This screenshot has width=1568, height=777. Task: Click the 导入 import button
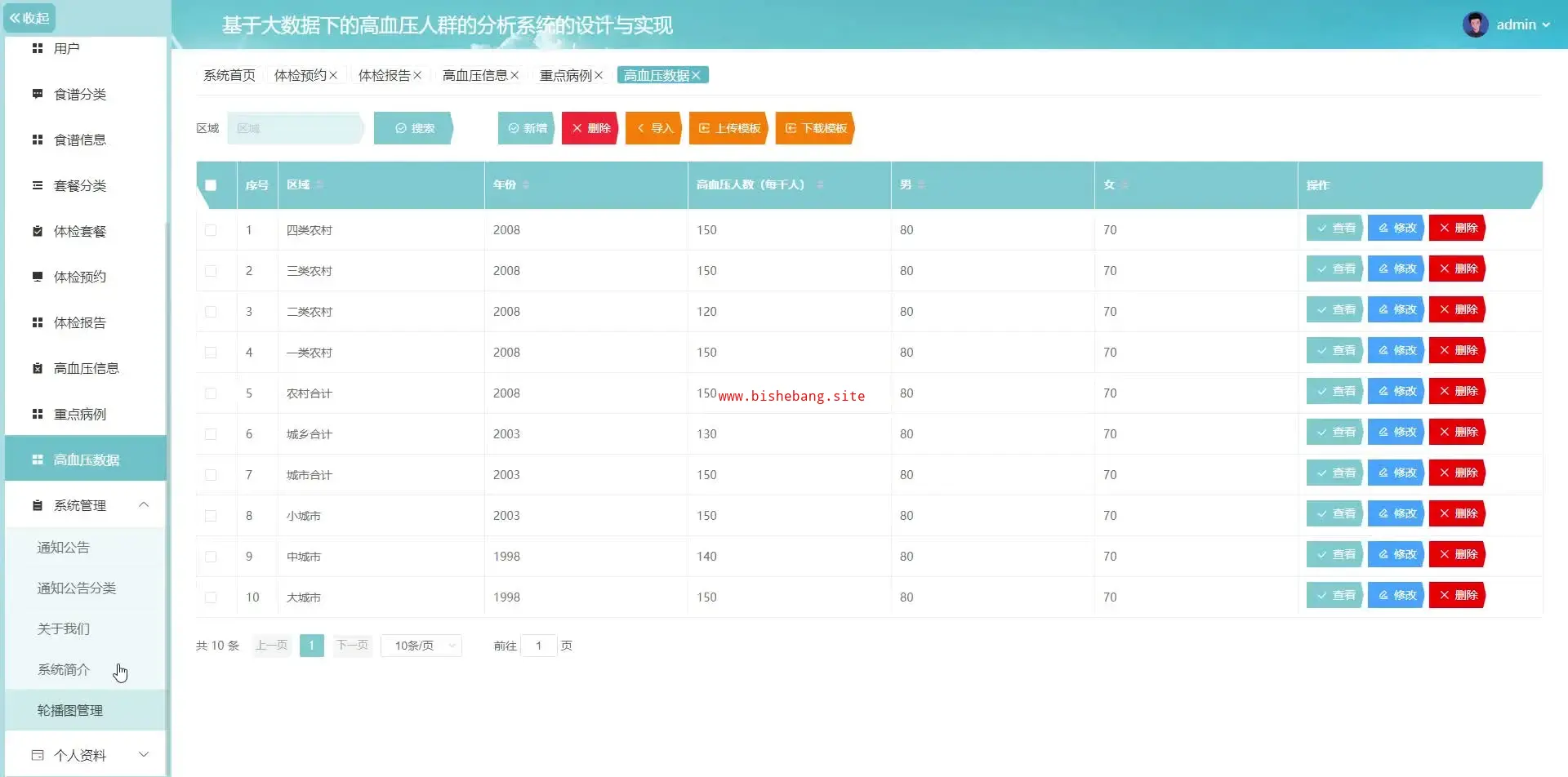click(654, 128)
